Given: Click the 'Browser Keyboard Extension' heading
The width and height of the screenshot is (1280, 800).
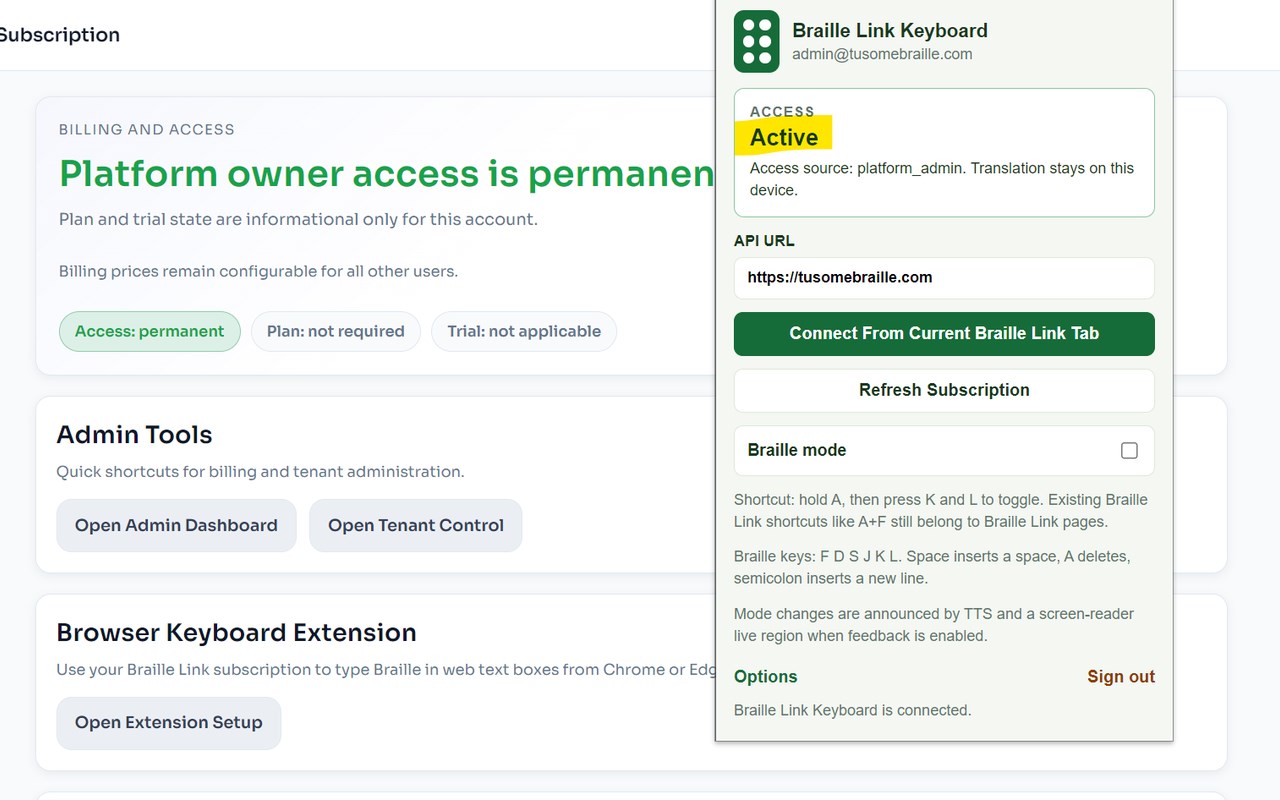Looking at the screenshot, I should tap(236, 633).
